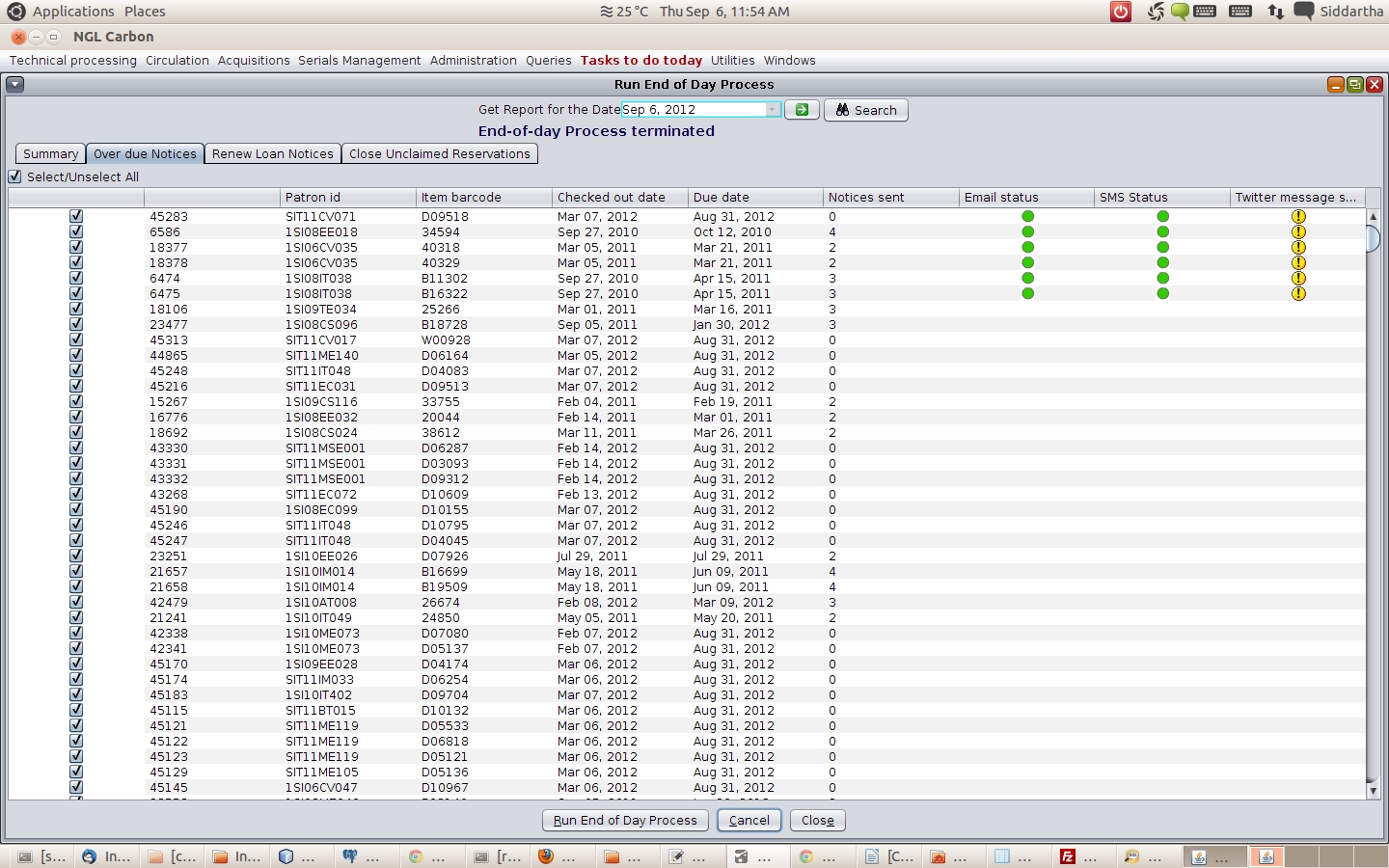Screen dimensions: 1389x868
Task: Click the green arrow go button
Action: pyautogui.click(x=802, y=110)
